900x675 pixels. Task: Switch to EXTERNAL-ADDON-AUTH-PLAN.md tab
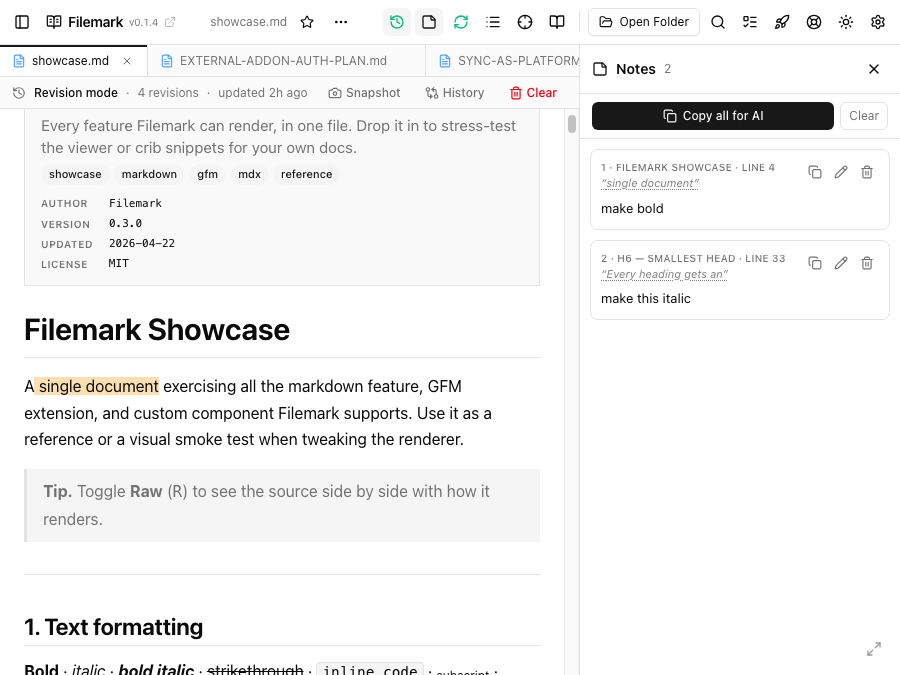point(284,61)
